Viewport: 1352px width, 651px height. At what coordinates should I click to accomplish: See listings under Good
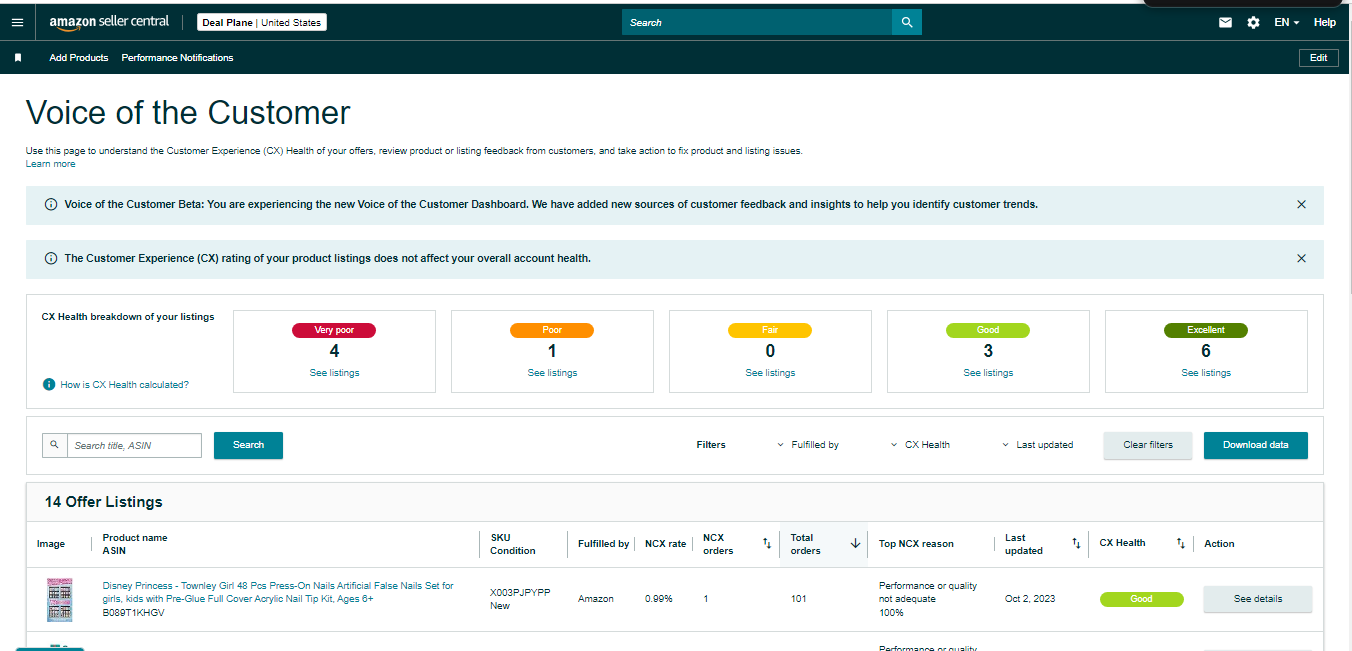point(988,373)
